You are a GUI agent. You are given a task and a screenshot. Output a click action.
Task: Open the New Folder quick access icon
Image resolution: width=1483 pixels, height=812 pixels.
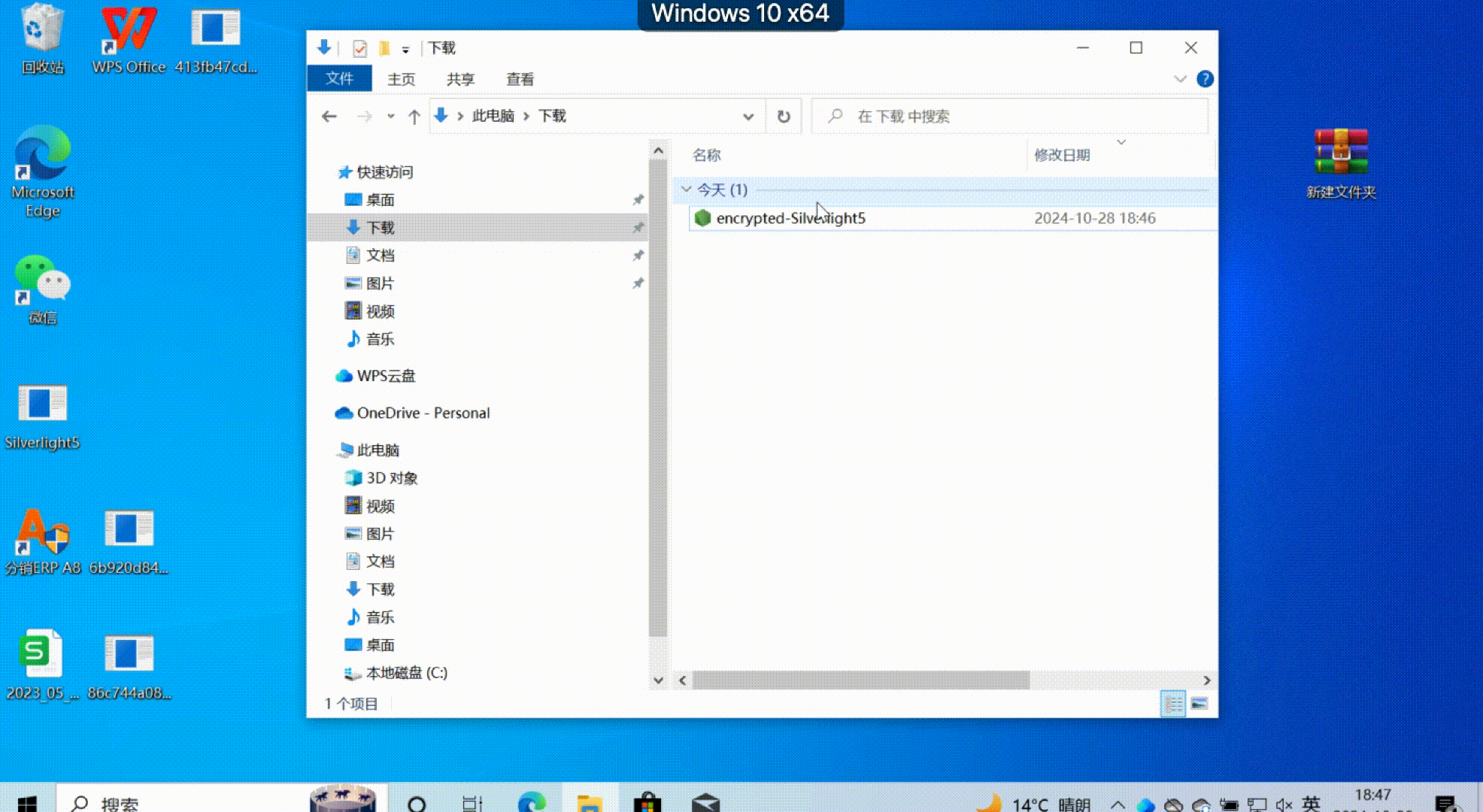click(384, 47)
